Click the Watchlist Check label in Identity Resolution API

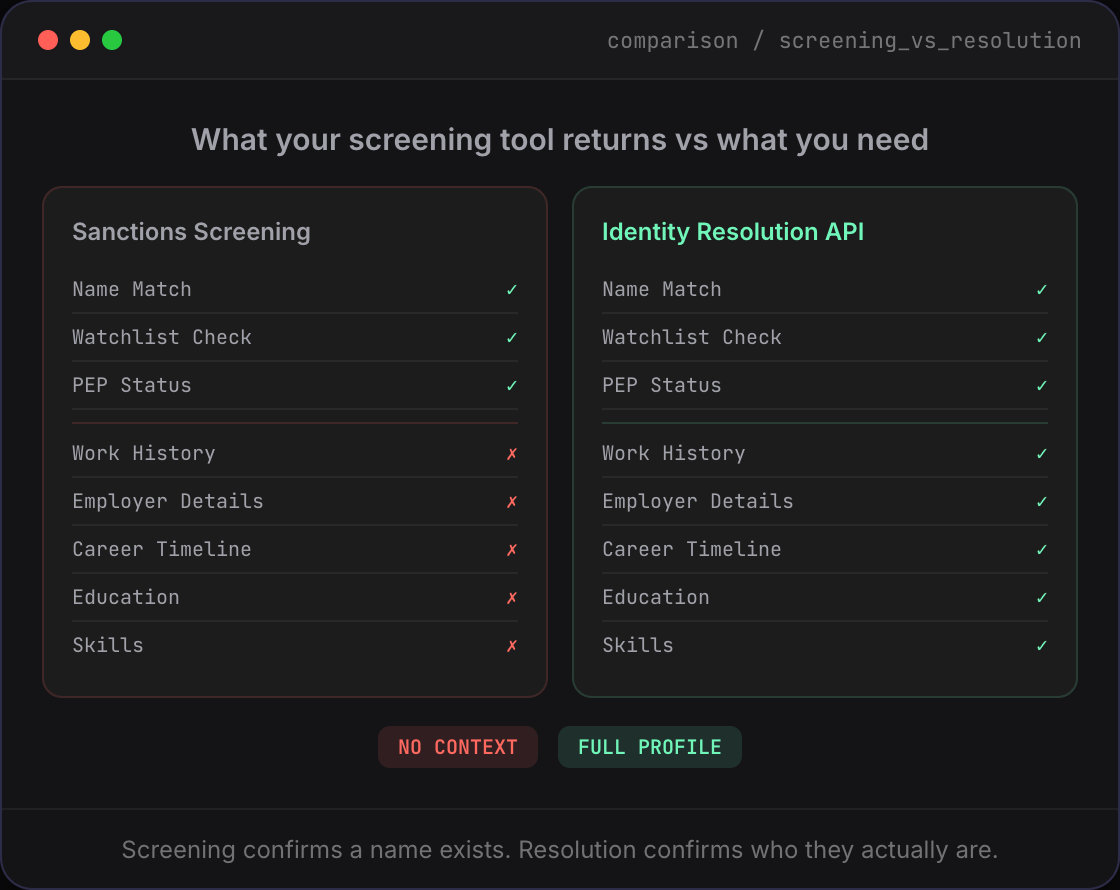point(692,337)
